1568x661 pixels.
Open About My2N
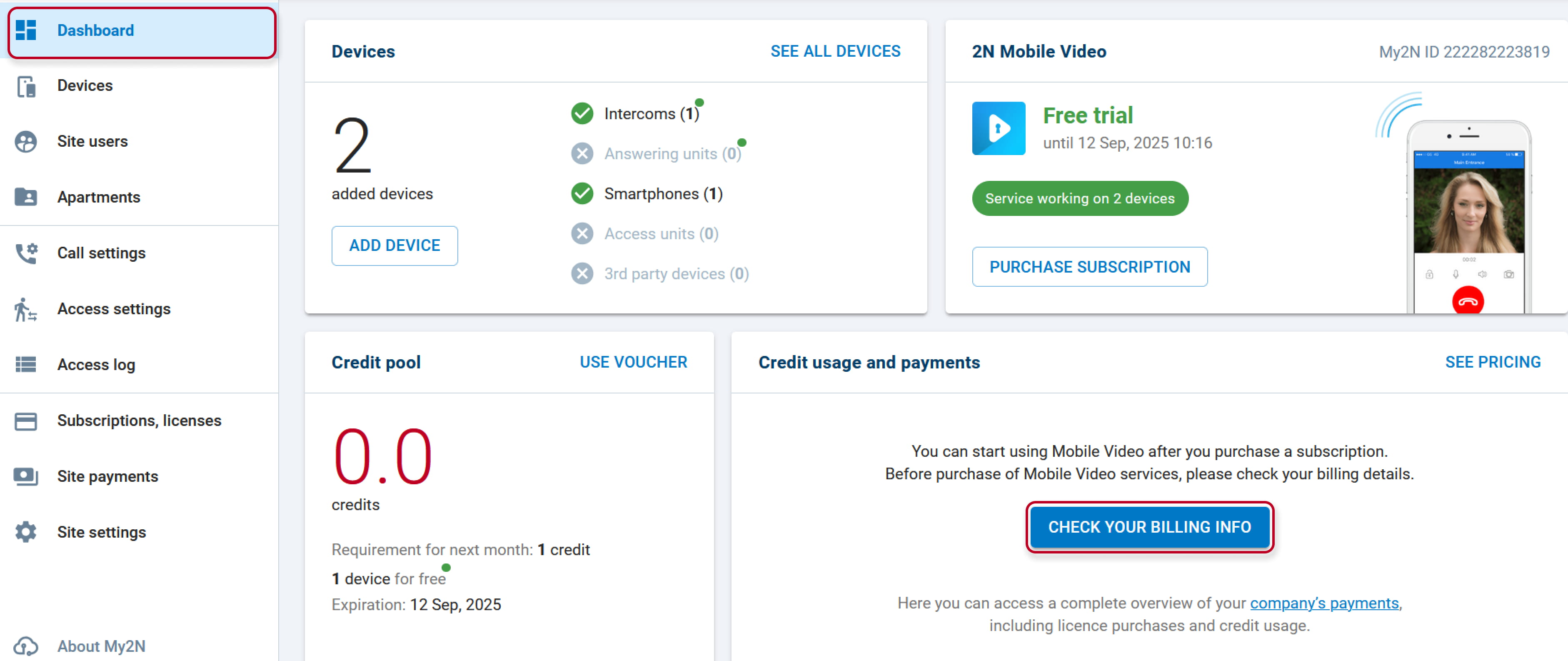point(140,646)
